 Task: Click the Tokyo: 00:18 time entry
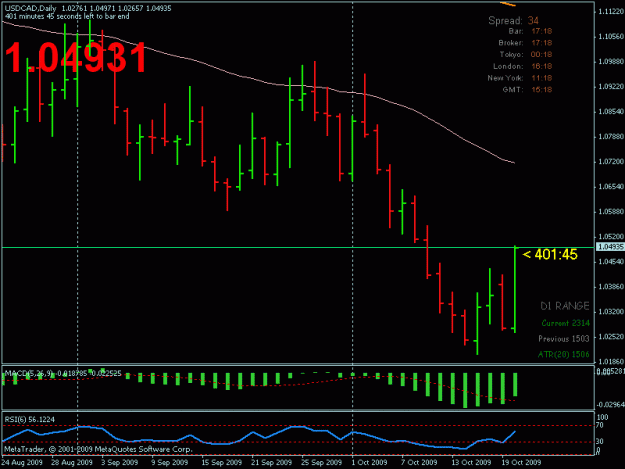point(526,54)
